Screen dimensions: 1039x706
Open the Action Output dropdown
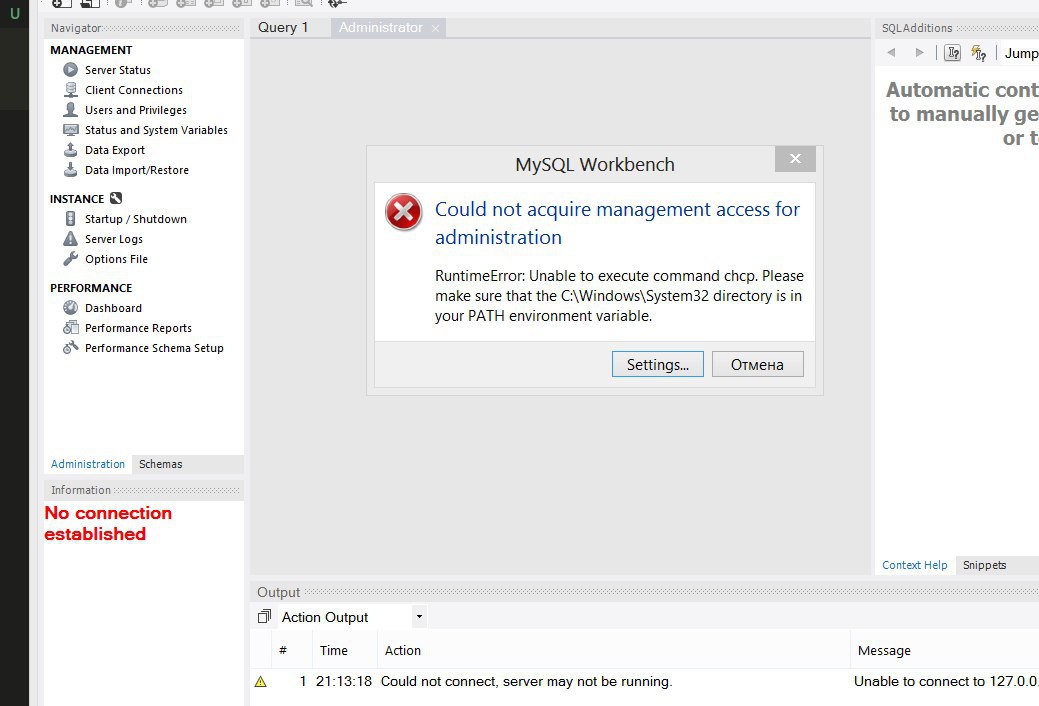pos(419,617)
